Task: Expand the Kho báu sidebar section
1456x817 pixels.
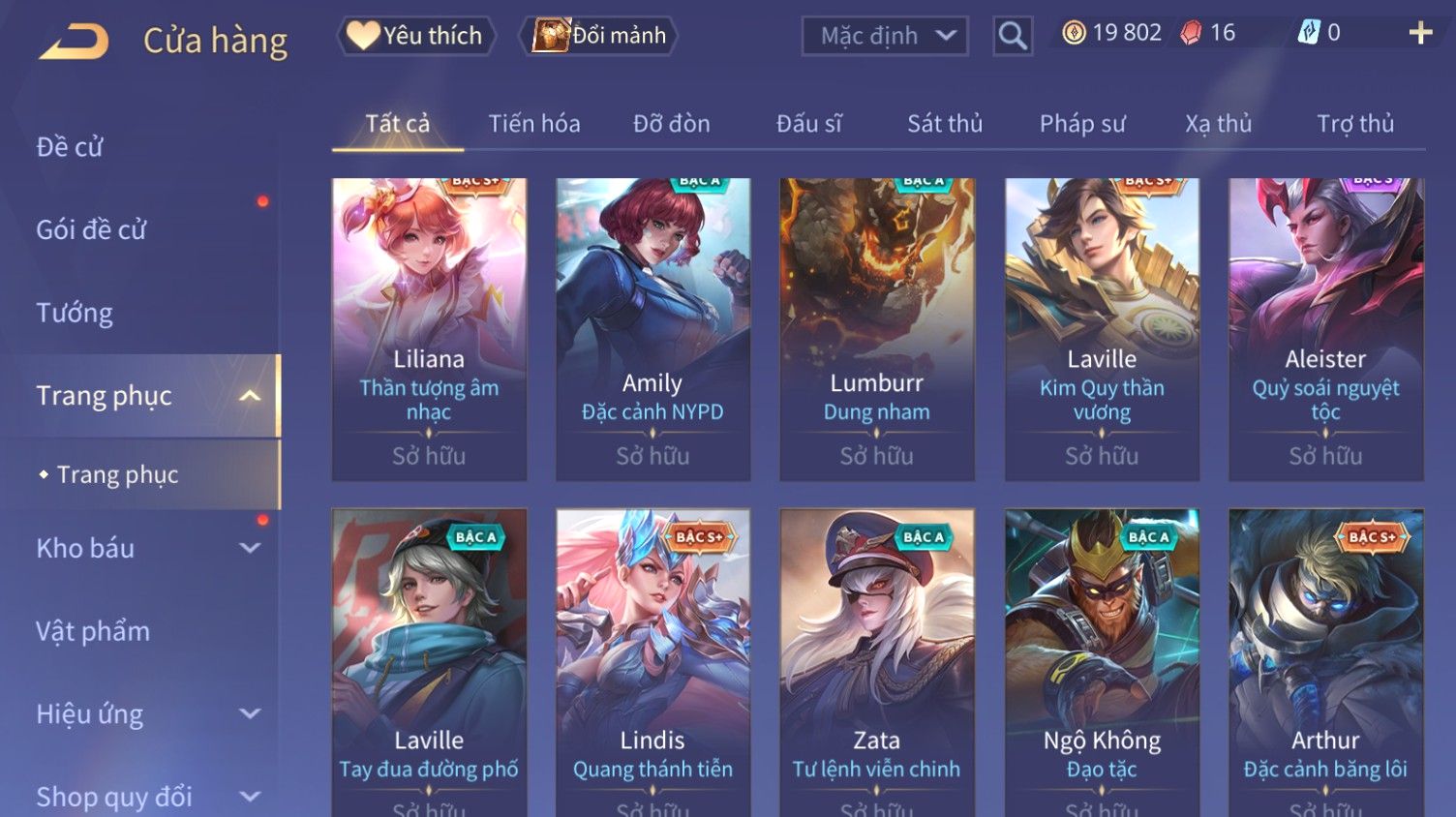Action: 250,548
